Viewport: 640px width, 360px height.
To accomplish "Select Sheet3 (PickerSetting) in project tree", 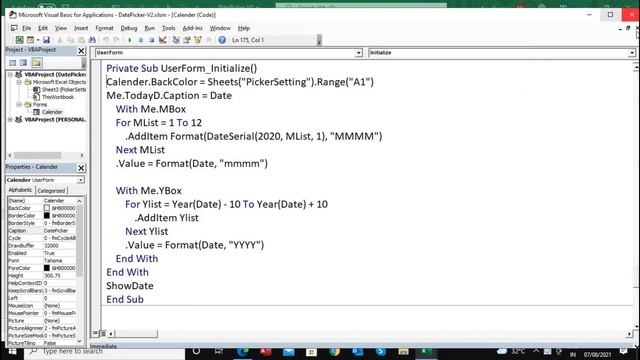I will pos(60,89).
